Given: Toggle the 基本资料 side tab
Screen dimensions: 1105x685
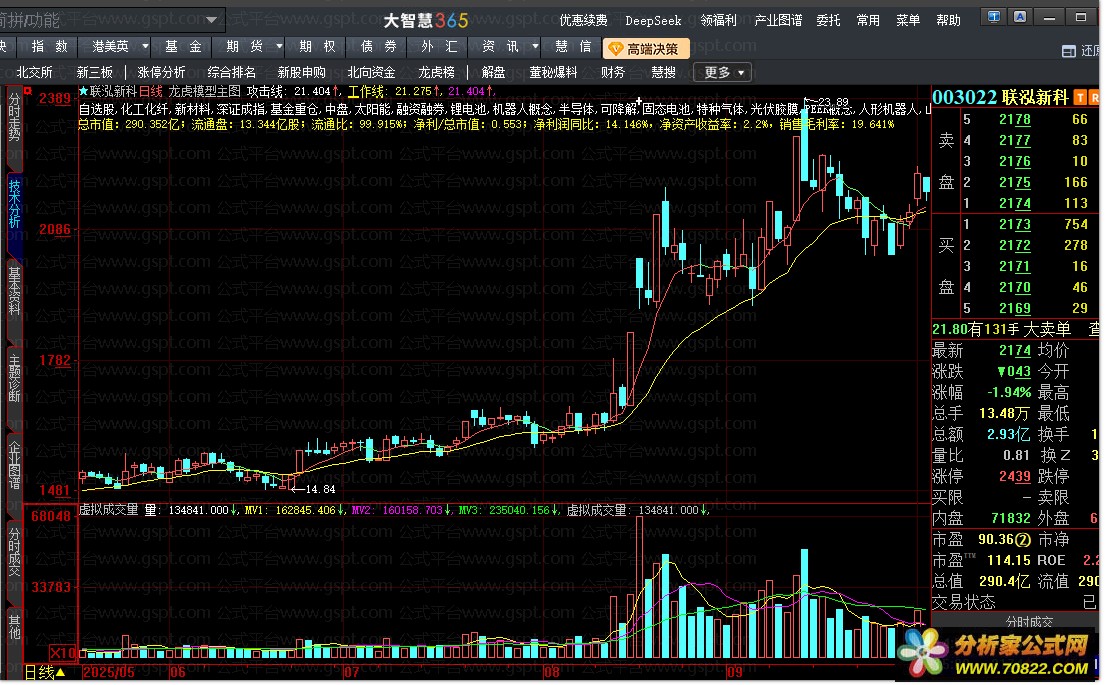Looking at the screenshot, I should (x=14, y=290).
